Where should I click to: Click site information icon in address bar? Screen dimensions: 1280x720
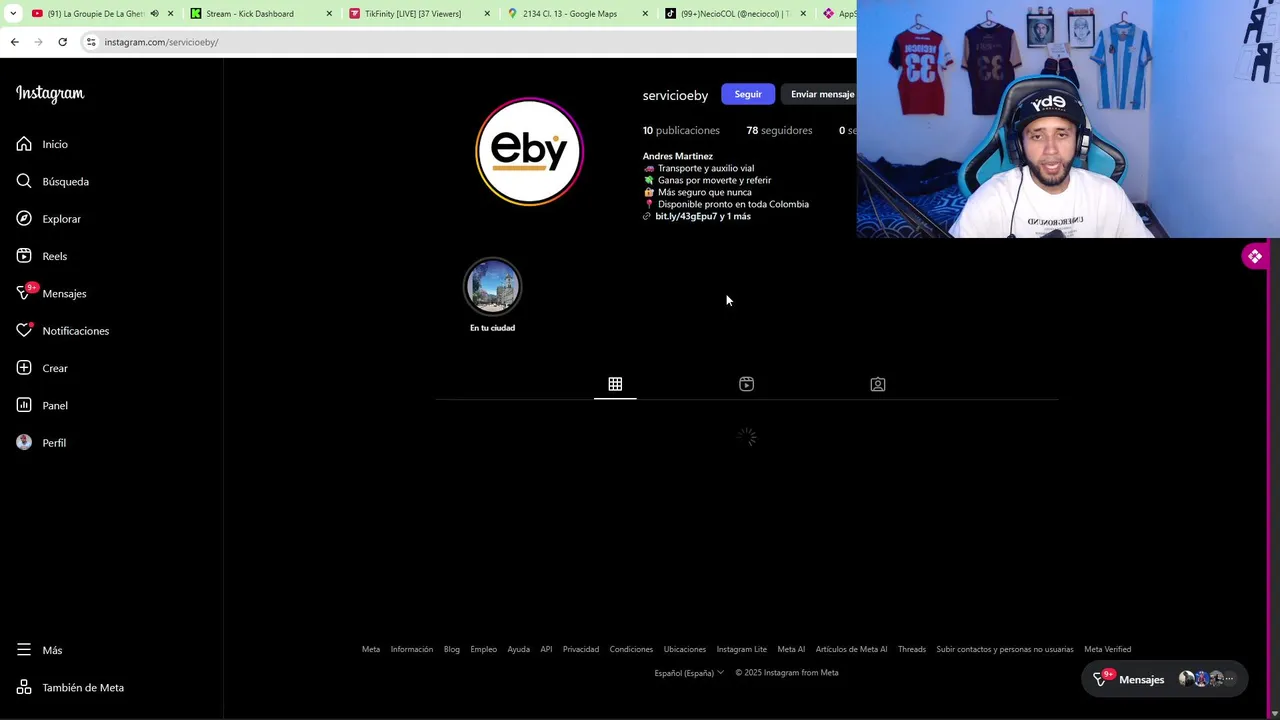tap(91, 42)
